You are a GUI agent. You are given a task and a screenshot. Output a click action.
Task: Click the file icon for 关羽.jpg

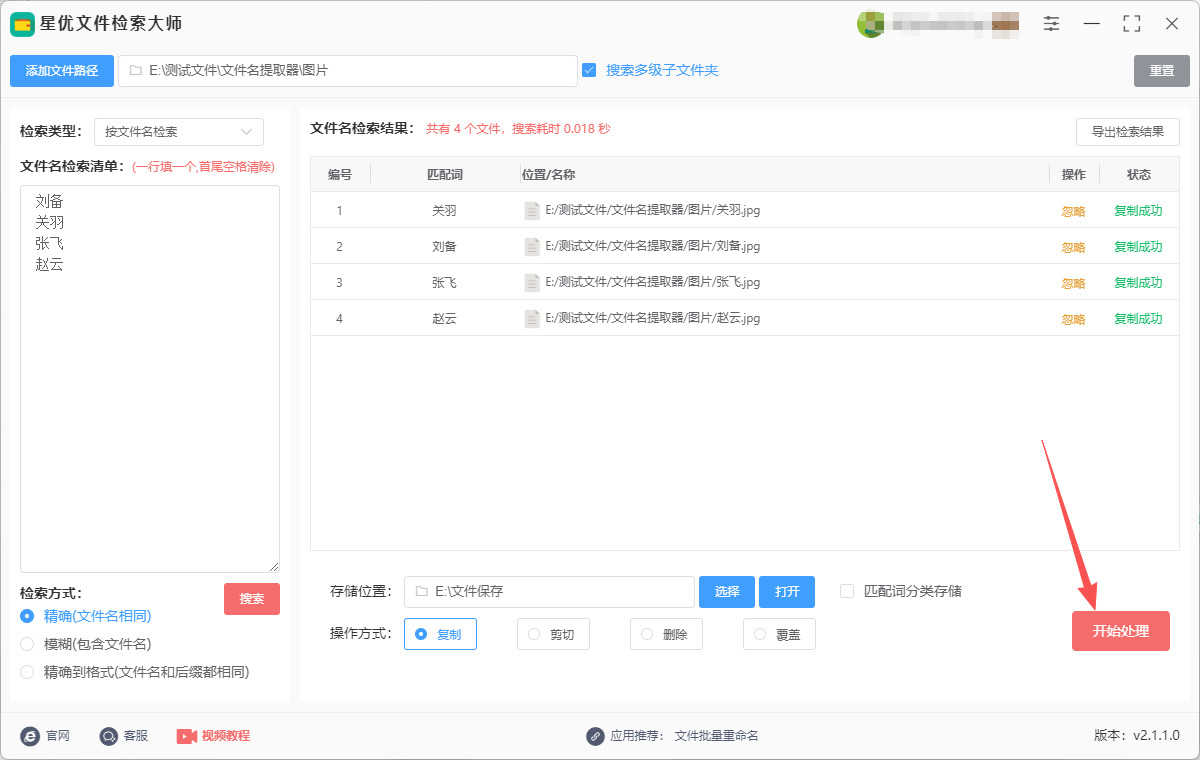[x=532, y=211]
